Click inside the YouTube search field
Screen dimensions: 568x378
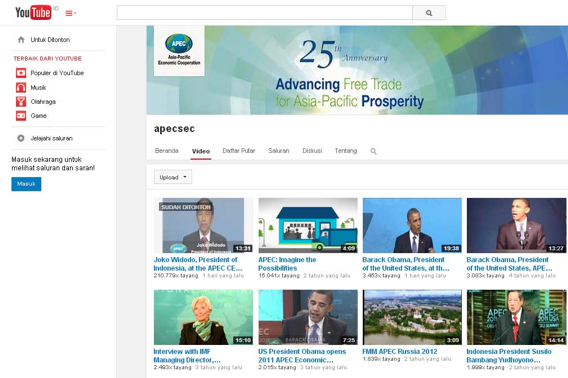pyautogui.click(x=264, y=13)
